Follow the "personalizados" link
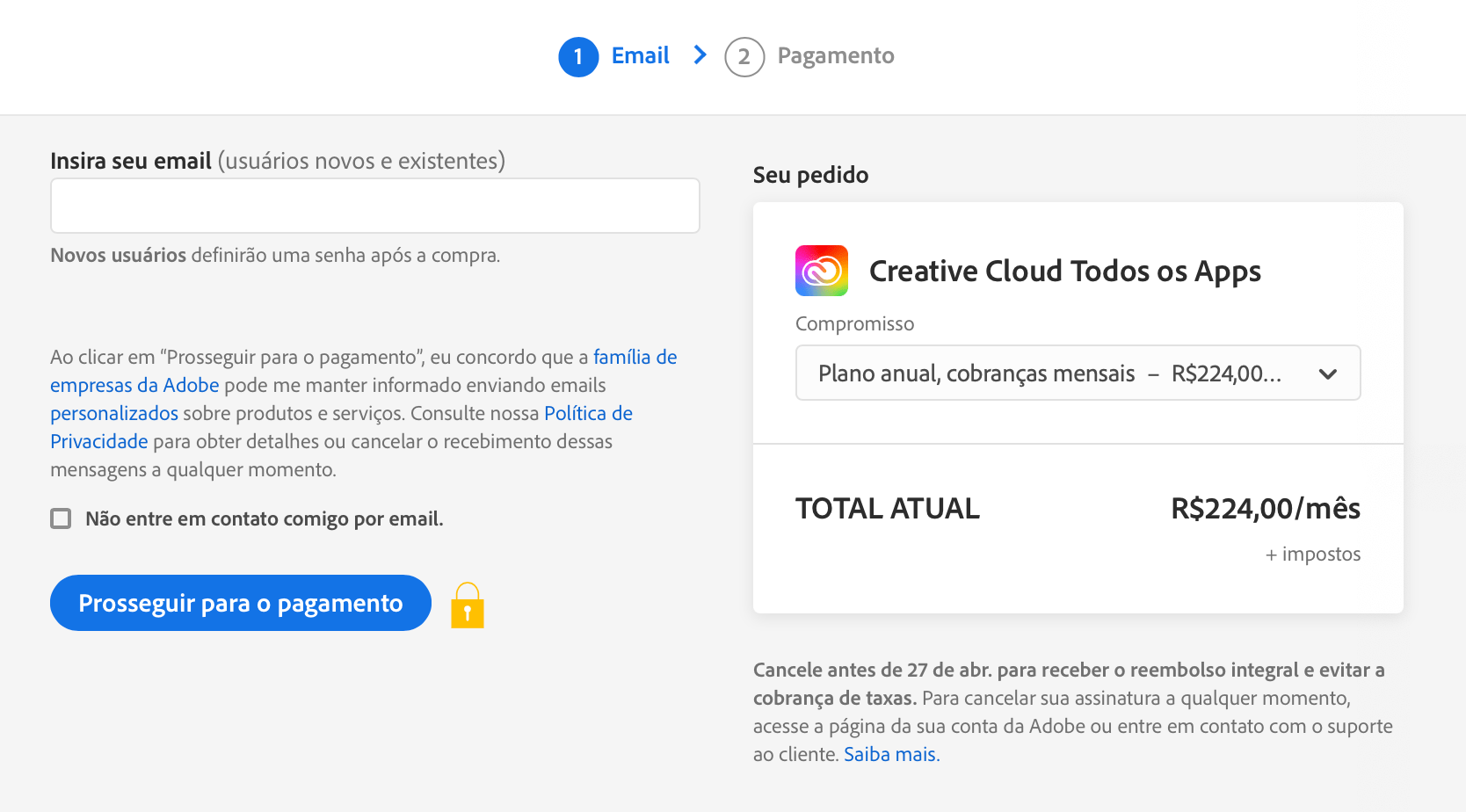Viewport: 1466px width, 812px height. (114, 413)
